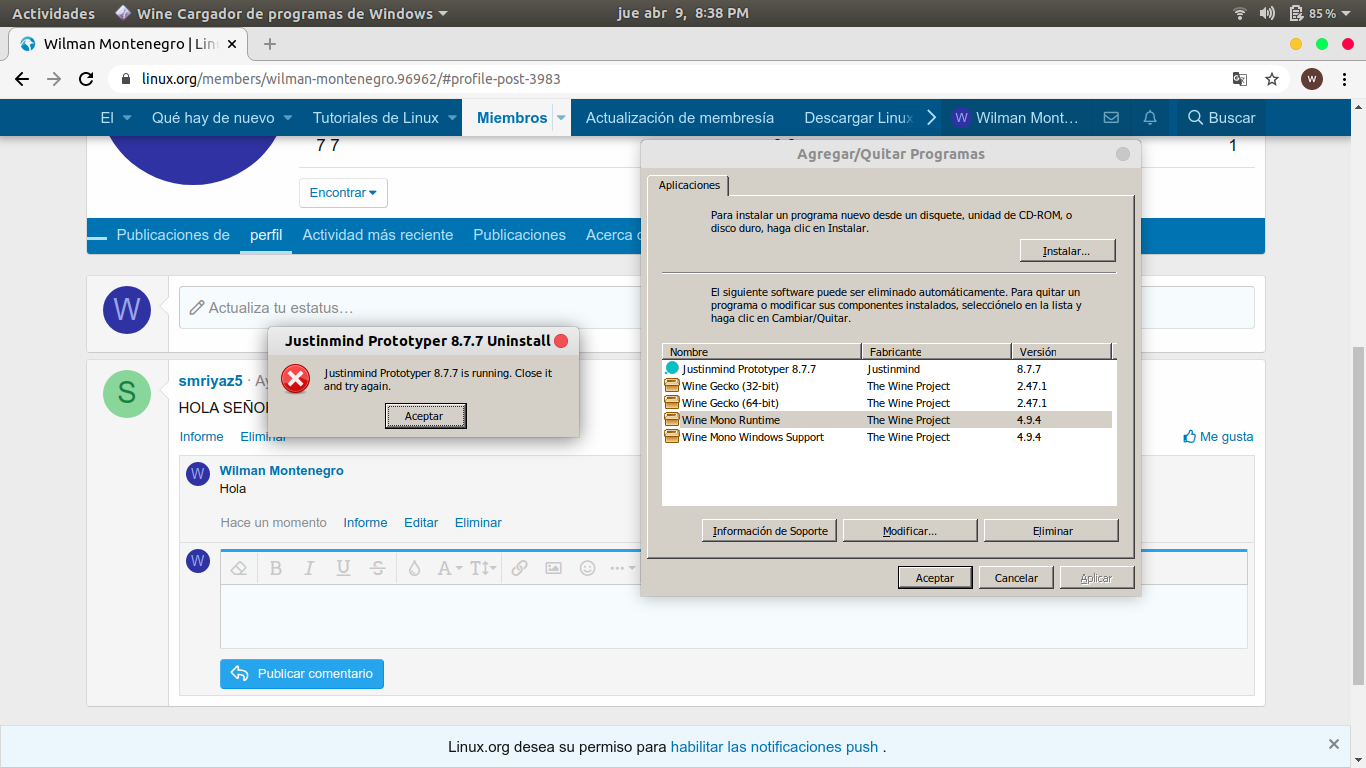Toggle bold in comment editor
This screenshot has height=768, width=1366.
(x=276, y=568)
